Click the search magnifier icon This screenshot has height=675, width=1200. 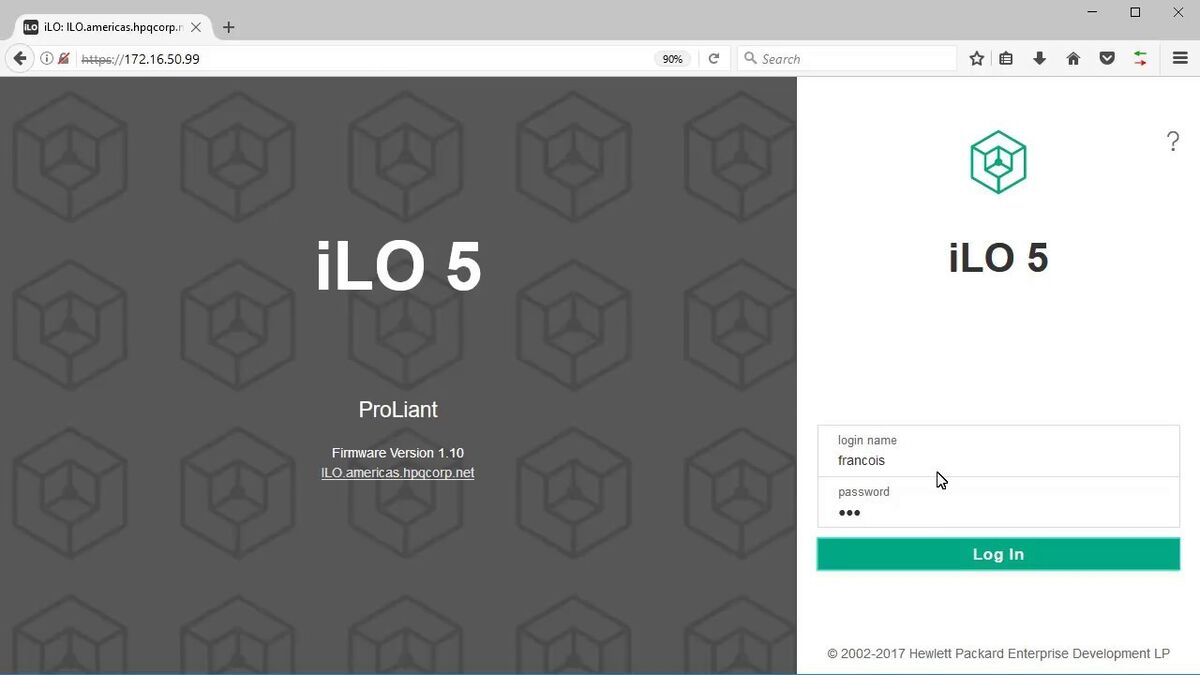[750, 59]
